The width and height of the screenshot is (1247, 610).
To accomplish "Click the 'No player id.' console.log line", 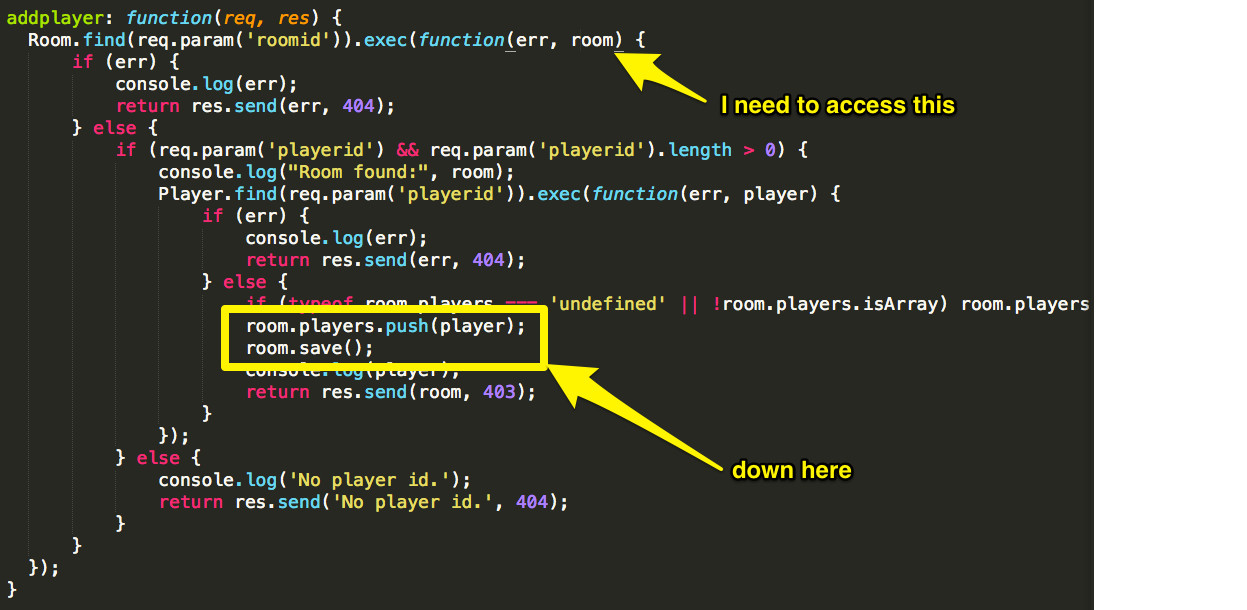I will tap(314, 480).
